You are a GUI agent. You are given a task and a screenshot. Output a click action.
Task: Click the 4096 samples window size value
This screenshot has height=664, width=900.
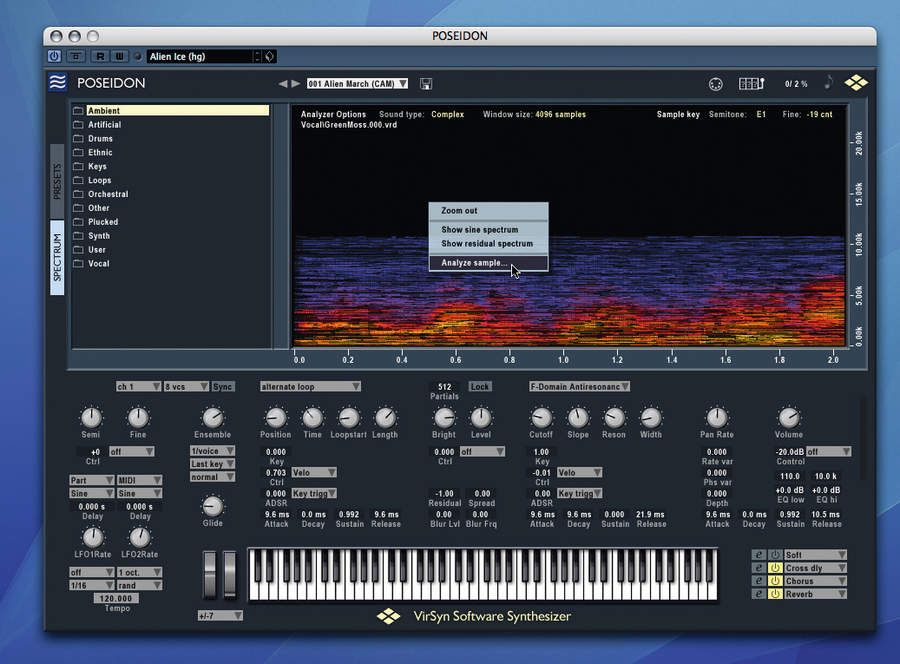coord(560,114)
